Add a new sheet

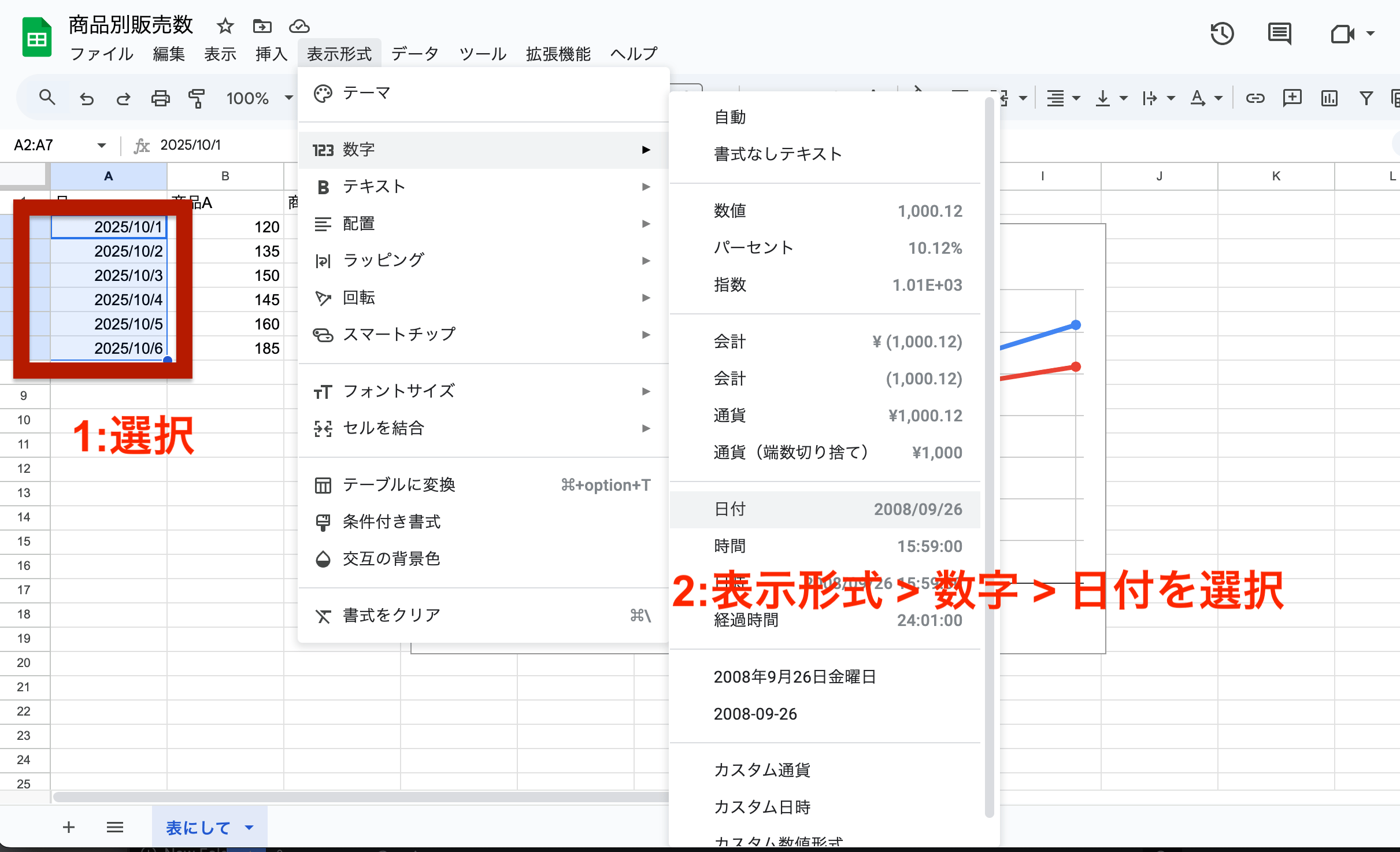coord(68,827)
